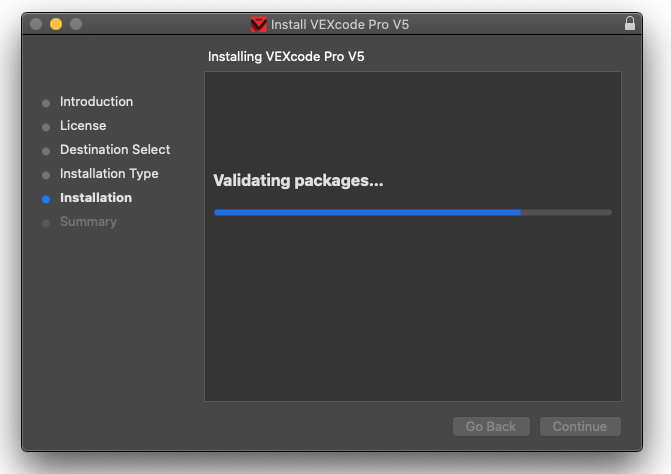Minimize the installer with the yellow button

(56, 24)
